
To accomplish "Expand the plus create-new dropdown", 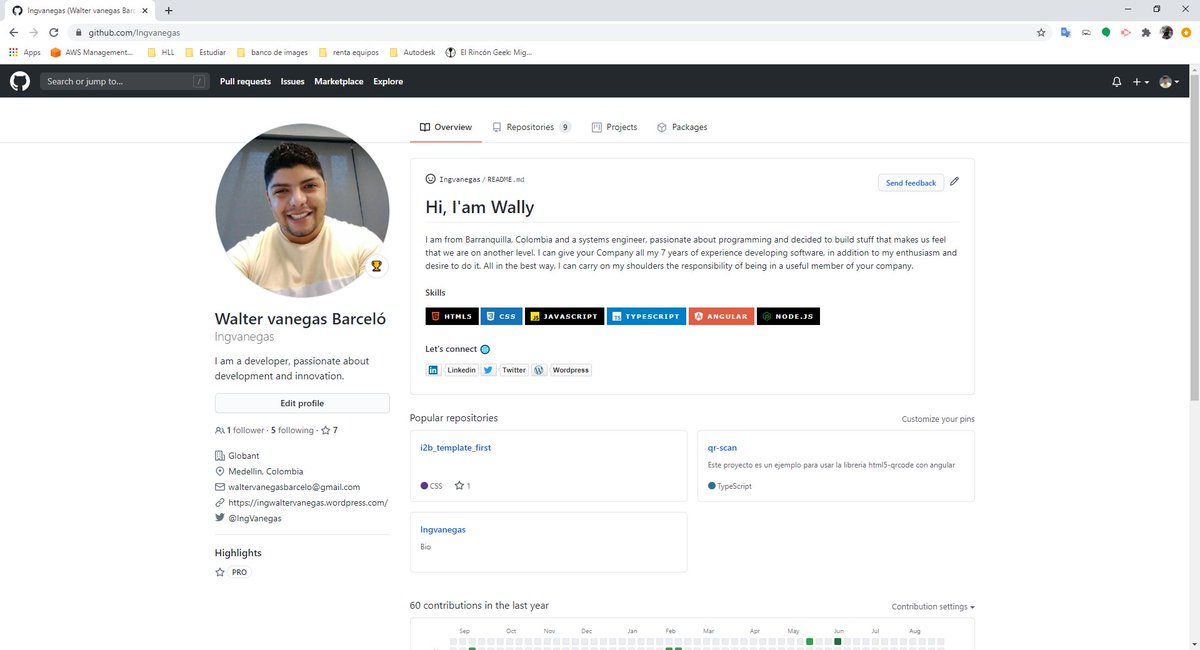I will (1140, 82).
